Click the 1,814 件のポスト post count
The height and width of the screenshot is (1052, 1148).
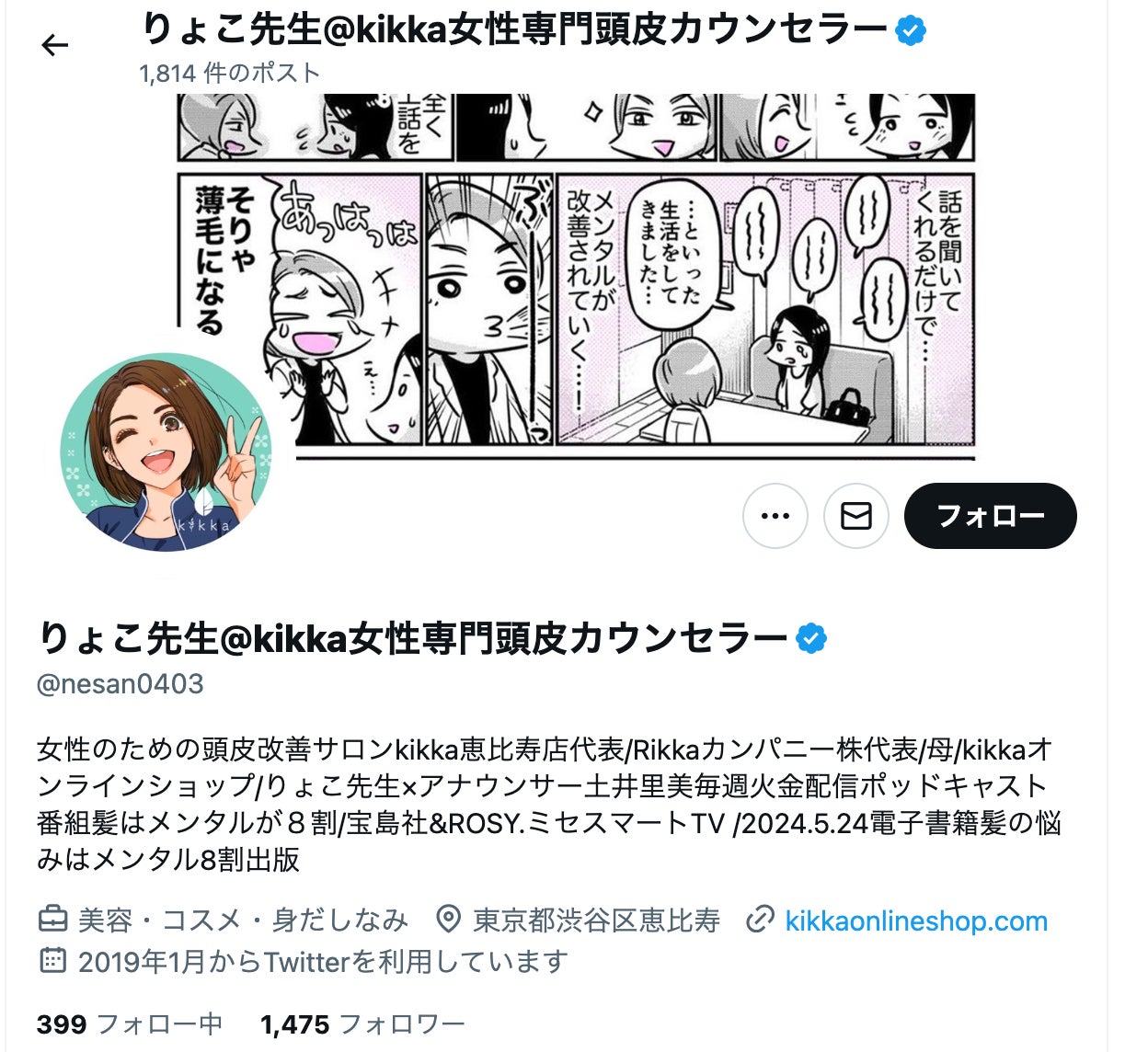[230, 73]
